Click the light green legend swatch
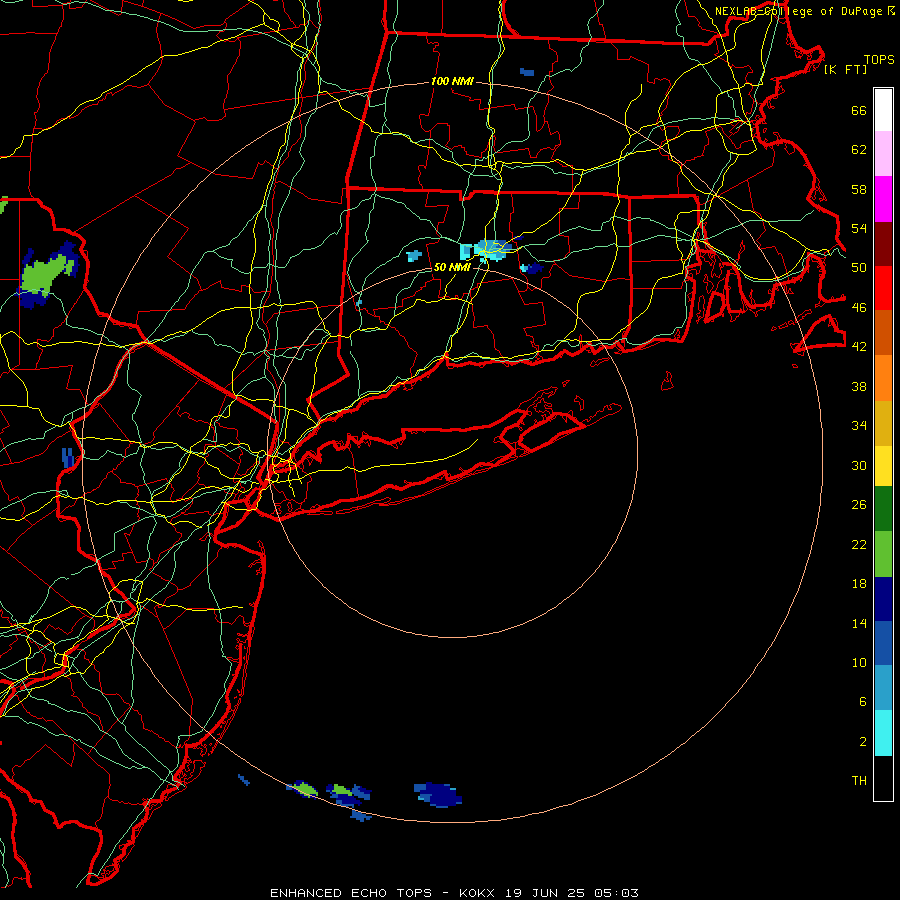This screenshot has height=900, width=900. coord(883,554)
